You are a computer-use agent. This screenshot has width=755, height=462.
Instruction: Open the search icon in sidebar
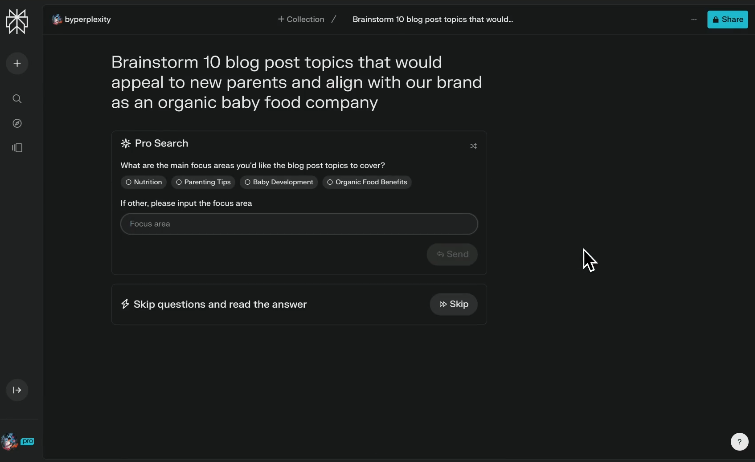pyautogui.click(x=17, y=99)
